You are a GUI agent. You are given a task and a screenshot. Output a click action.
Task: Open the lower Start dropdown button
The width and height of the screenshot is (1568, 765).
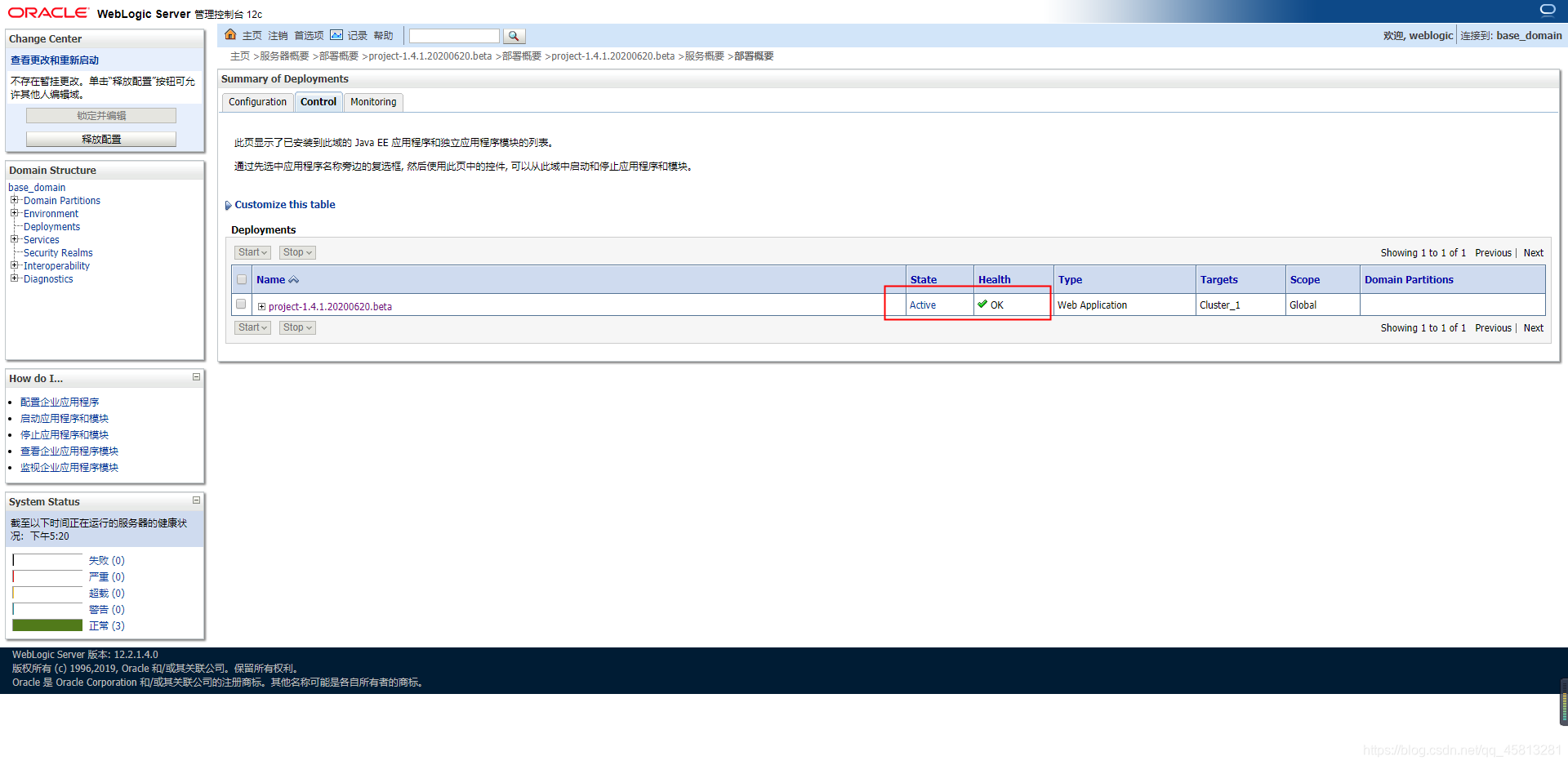click(252, 327)
